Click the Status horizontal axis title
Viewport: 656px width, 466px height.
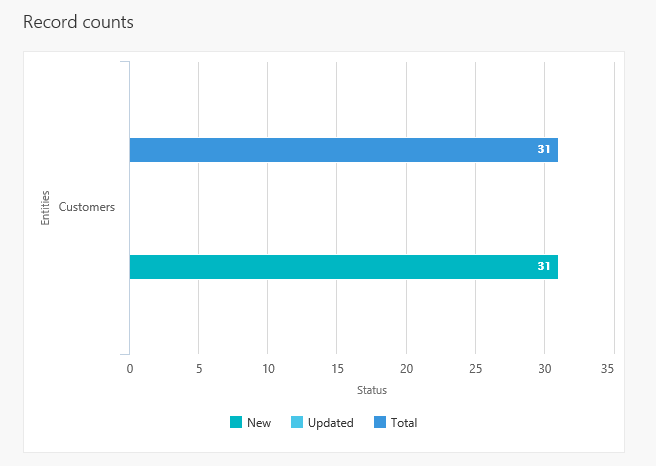[x=371, y=390]
